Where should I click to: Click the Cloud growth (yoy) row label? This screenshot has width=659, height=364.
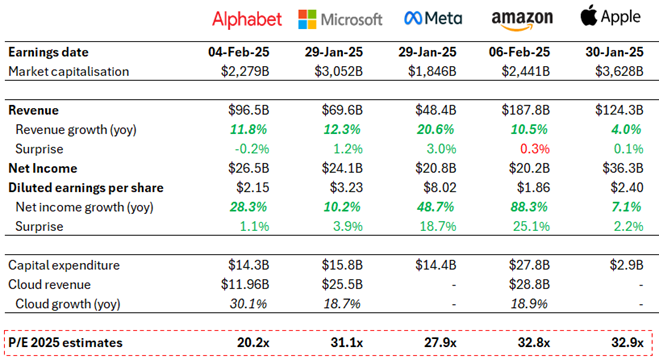point(68,304)
